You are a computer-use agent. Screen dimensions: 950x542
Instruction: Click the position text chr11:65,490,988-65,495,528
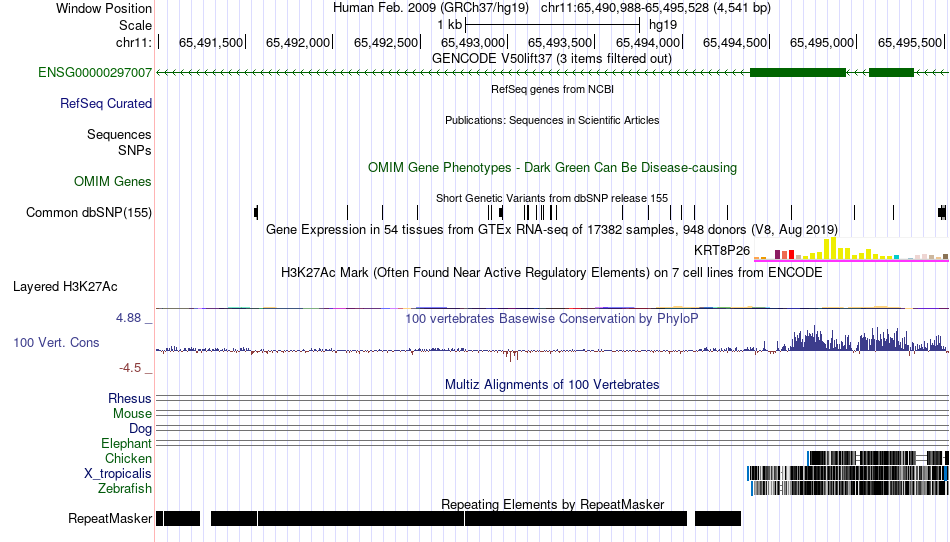[x=625, y=8]
